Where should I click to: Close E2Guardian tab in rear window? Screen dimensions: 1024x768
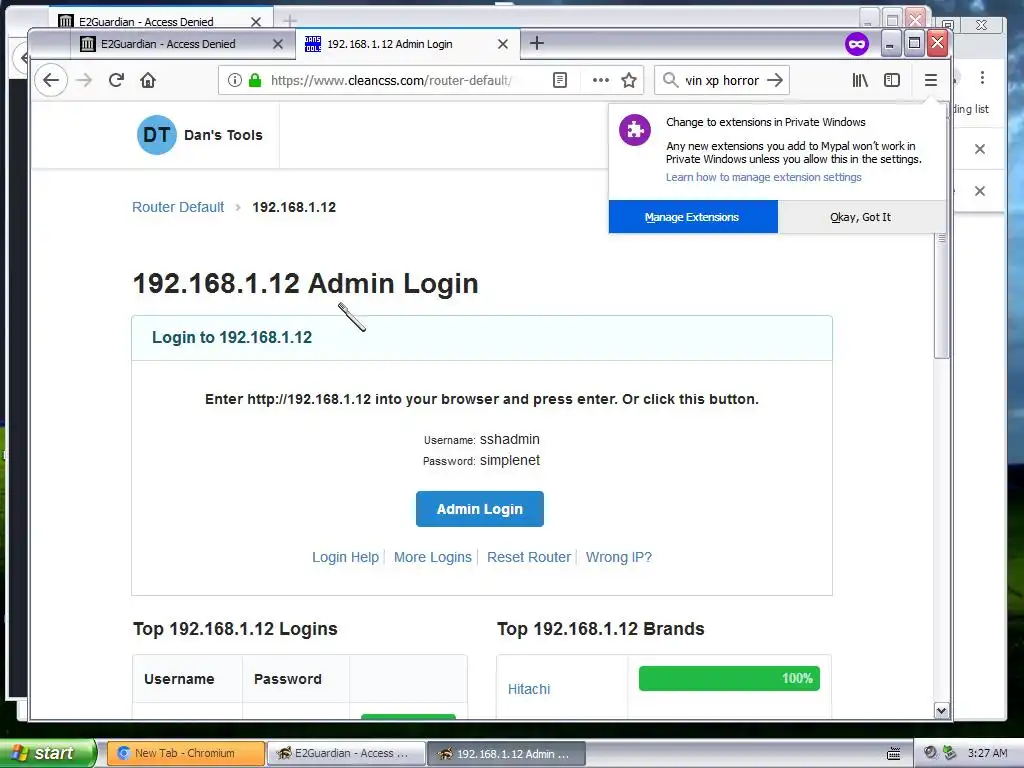tap(256, 22)
